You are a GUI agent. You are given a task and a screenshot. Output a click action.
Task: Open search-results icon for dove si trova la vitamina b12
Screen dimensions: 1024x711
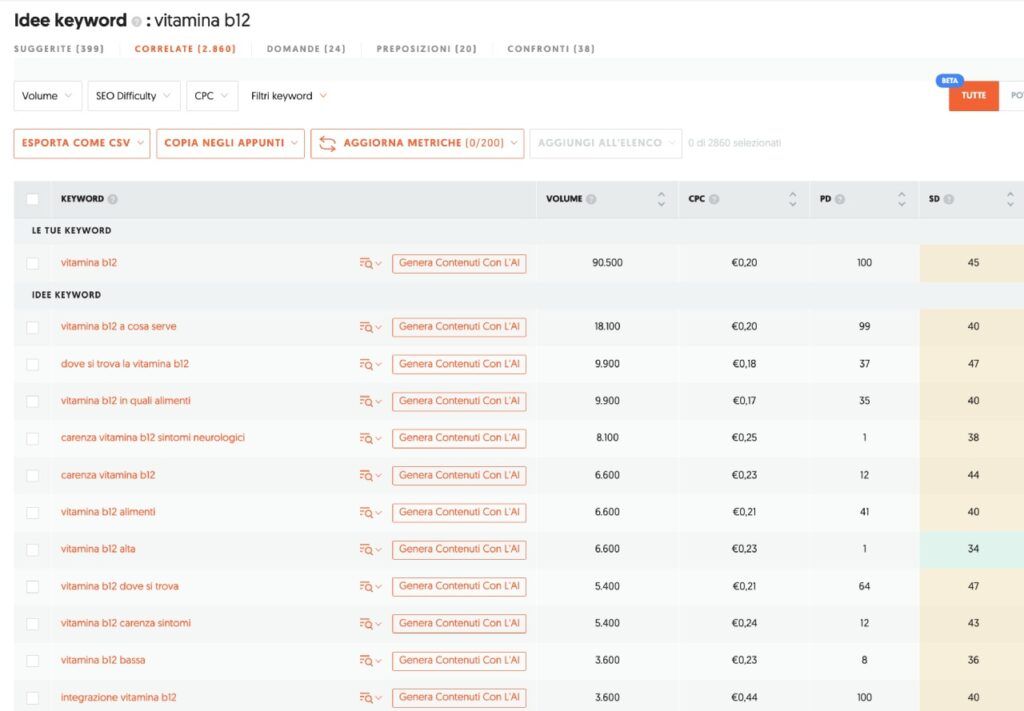(x=370, y=364)
